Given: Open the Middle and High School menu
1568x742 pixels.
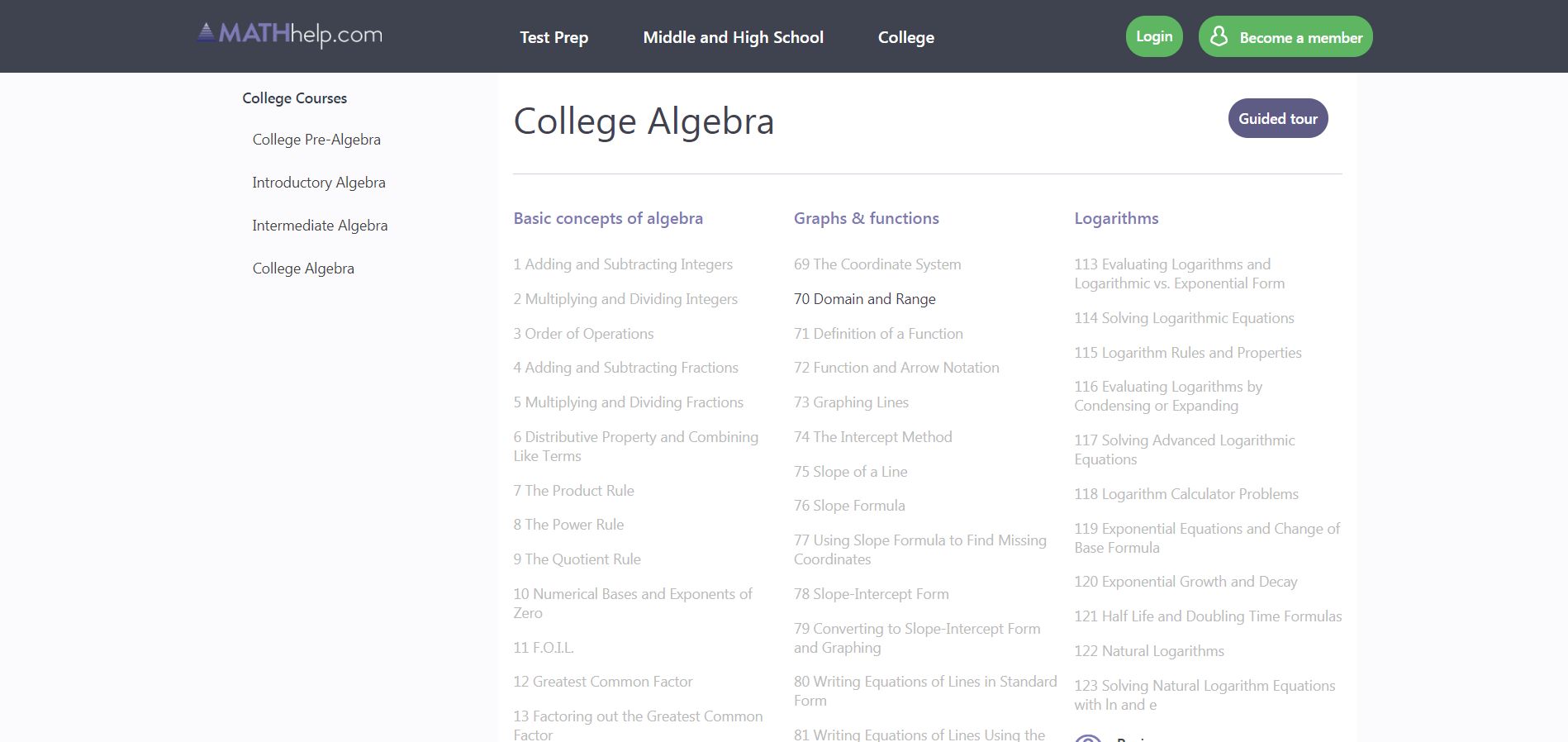Looking at the screenshot, I should tap(733, 37).
